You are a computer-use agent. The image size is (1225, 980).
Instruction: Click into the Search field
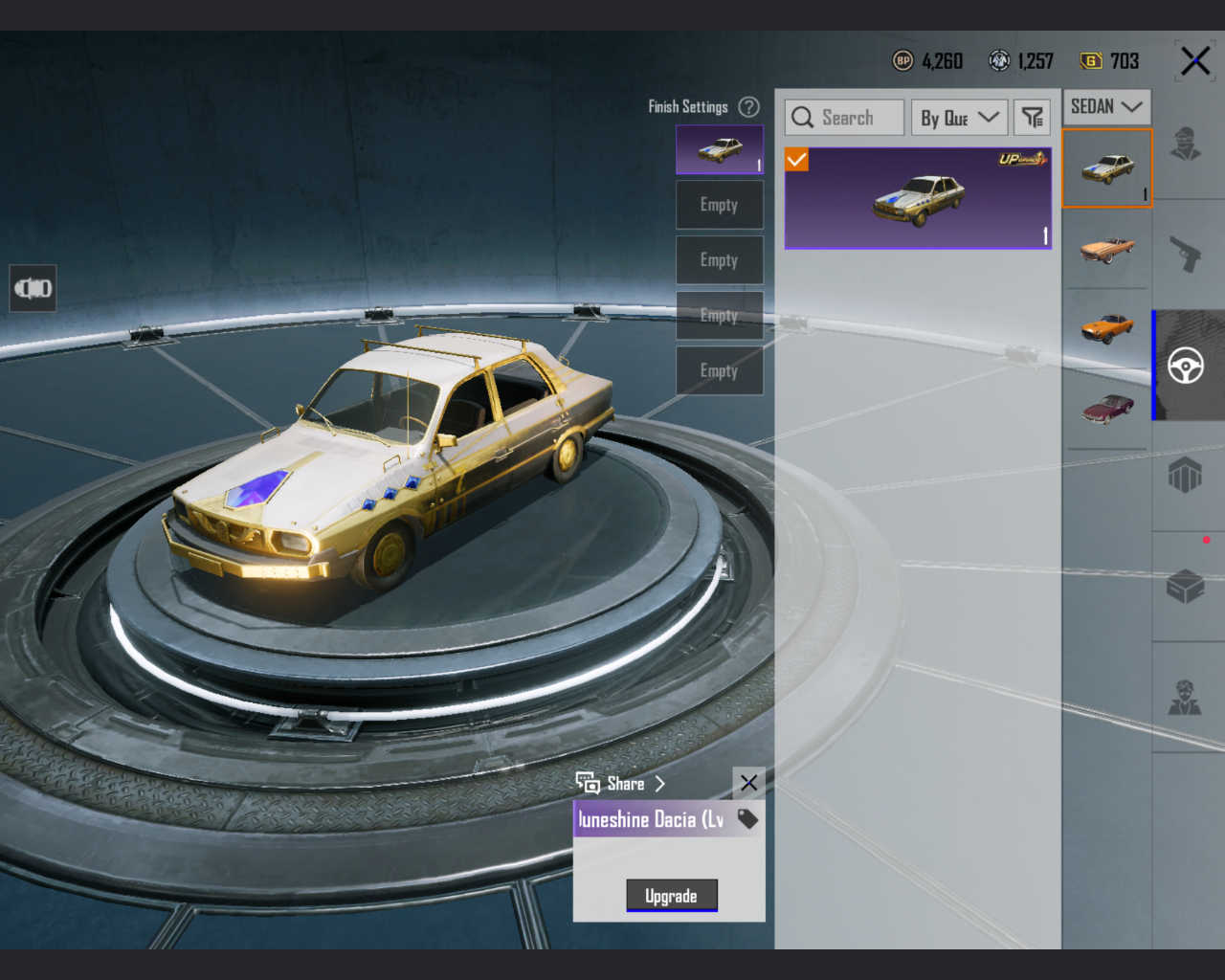coord(844,118)
